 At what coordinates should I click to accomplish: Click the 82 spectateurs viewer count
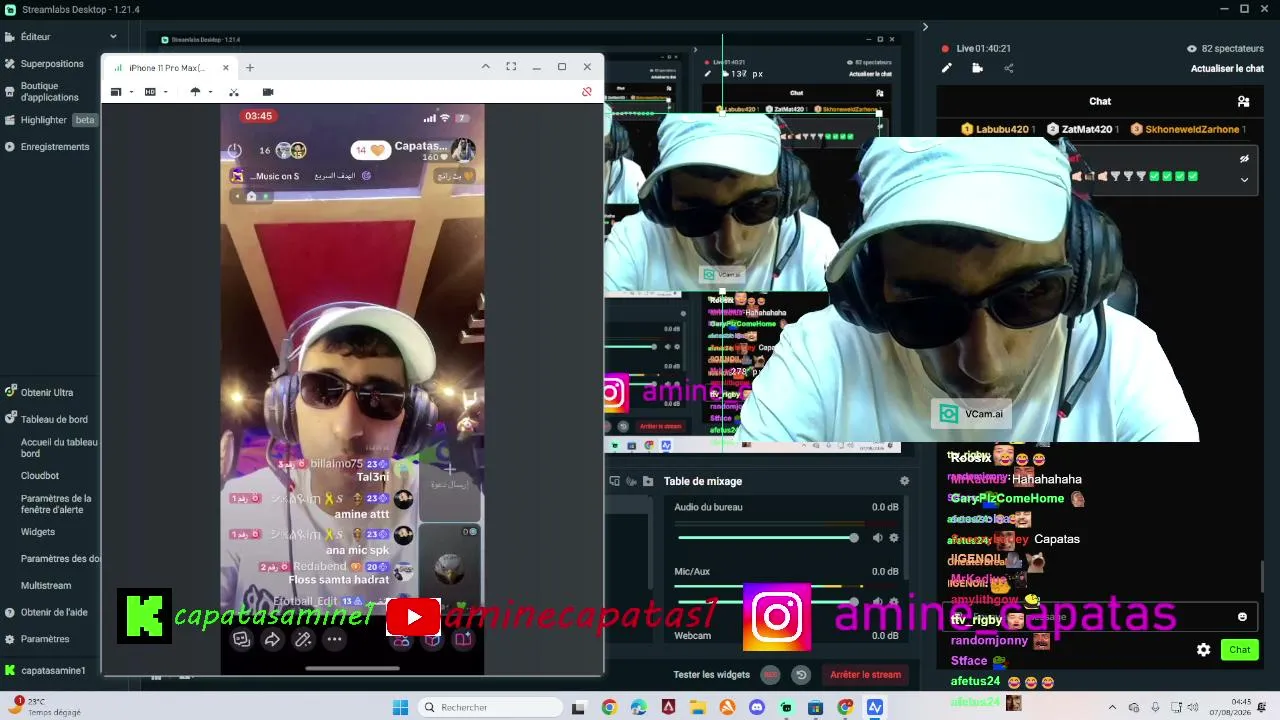pos(1225,48)
